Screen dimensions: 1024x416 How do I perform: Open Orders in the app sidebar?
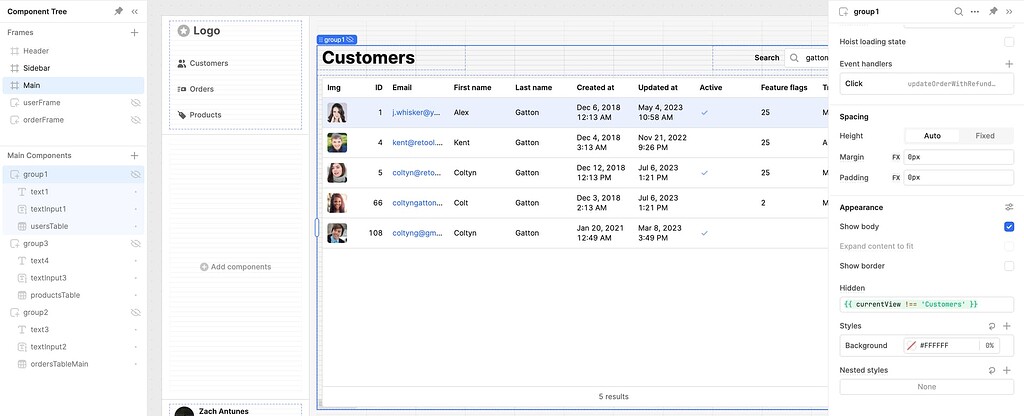pyautogui.click(x=195, y=89)
